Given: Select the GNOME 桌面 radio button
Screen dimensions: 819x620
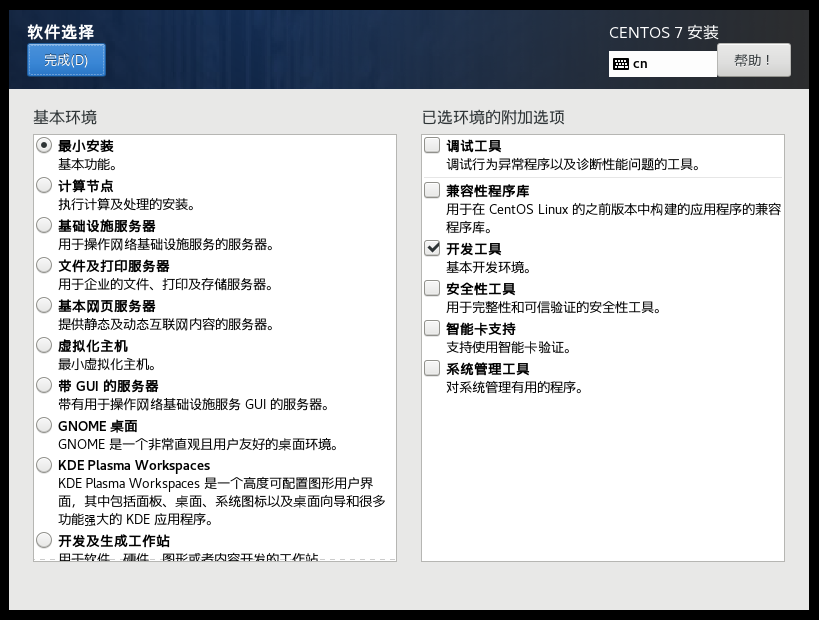Looking at the screenshot, I should [44, 425].
